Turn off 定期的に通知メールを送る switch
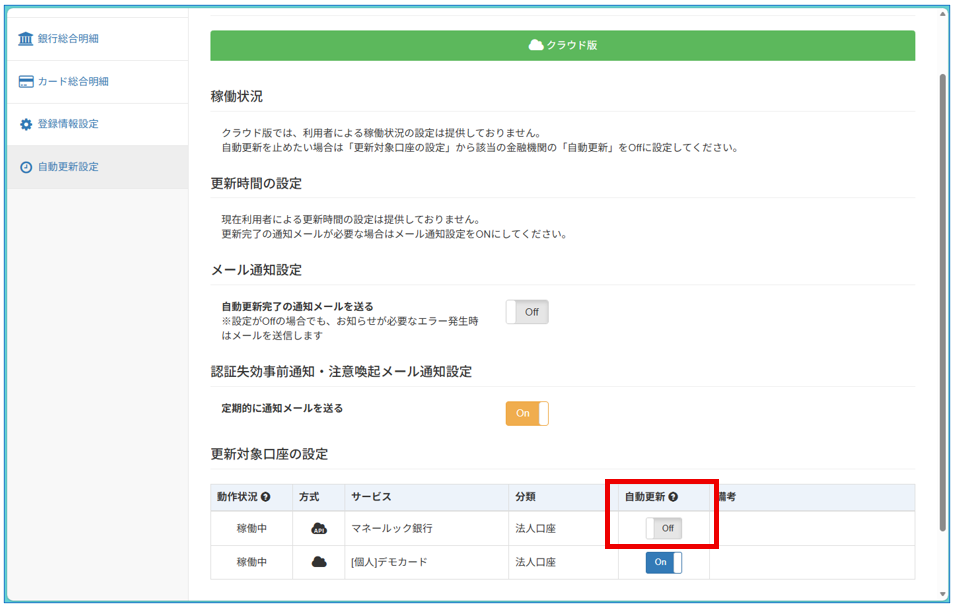 527,414
